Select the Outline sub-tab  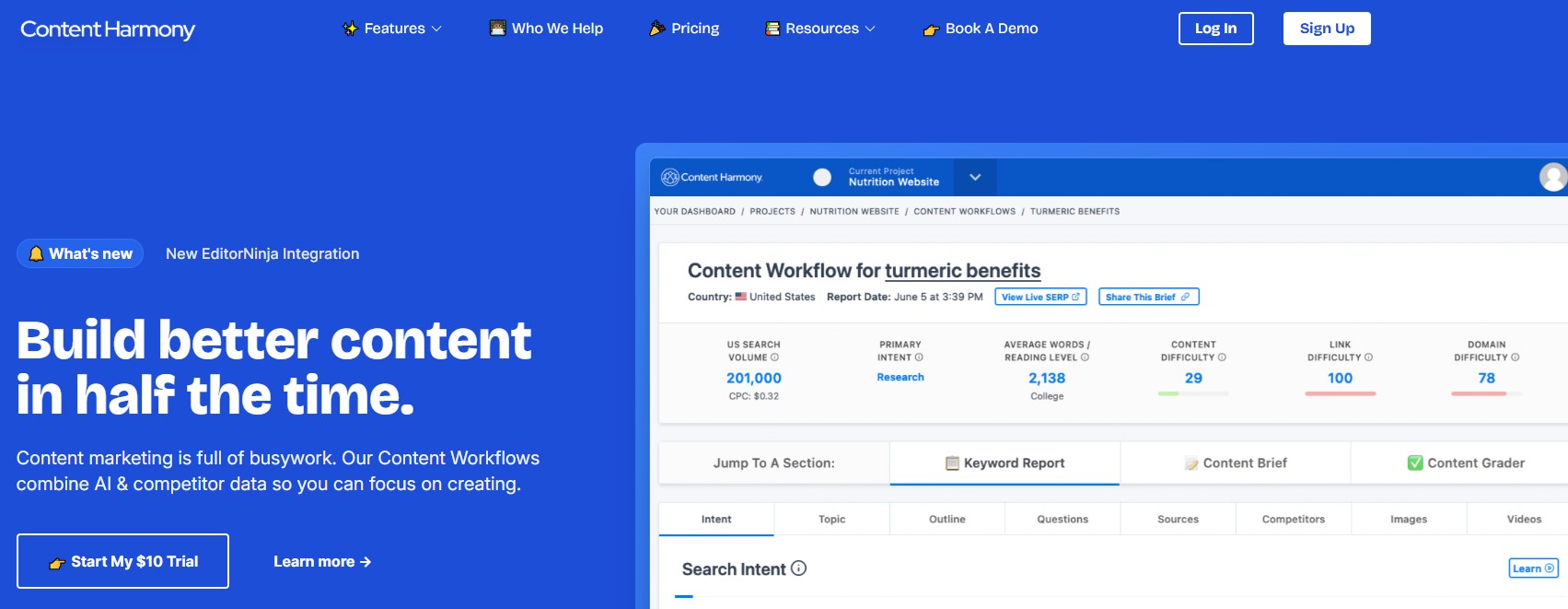coord(947,519)
